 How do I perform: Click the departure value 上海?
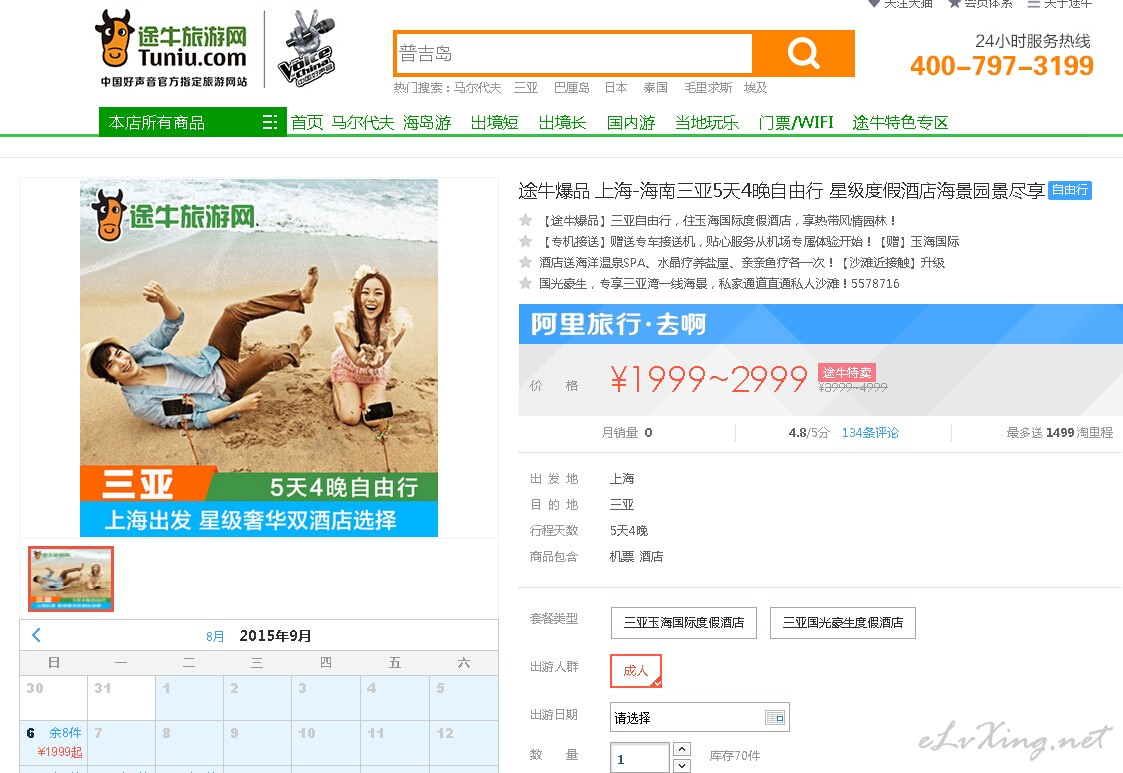[x=622, y=479]
